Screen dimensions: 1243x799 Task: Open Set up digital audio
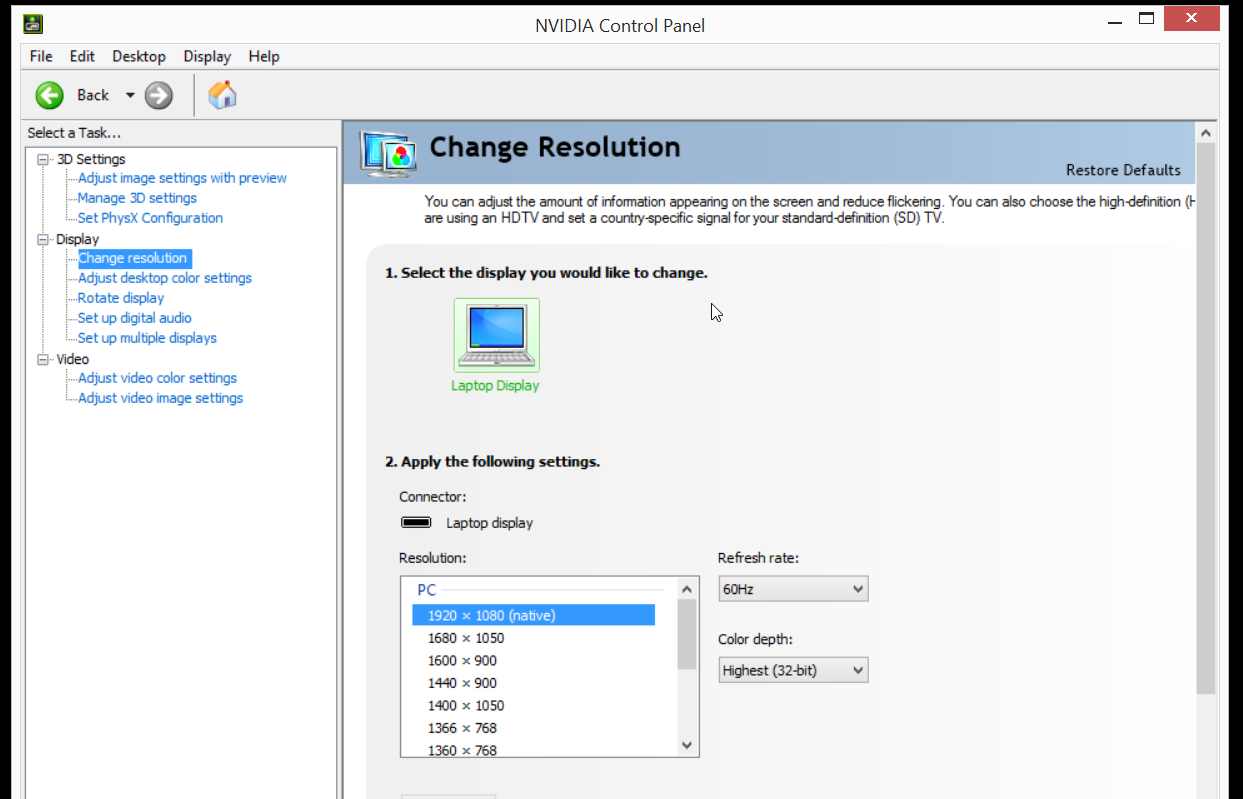point(135,318)
